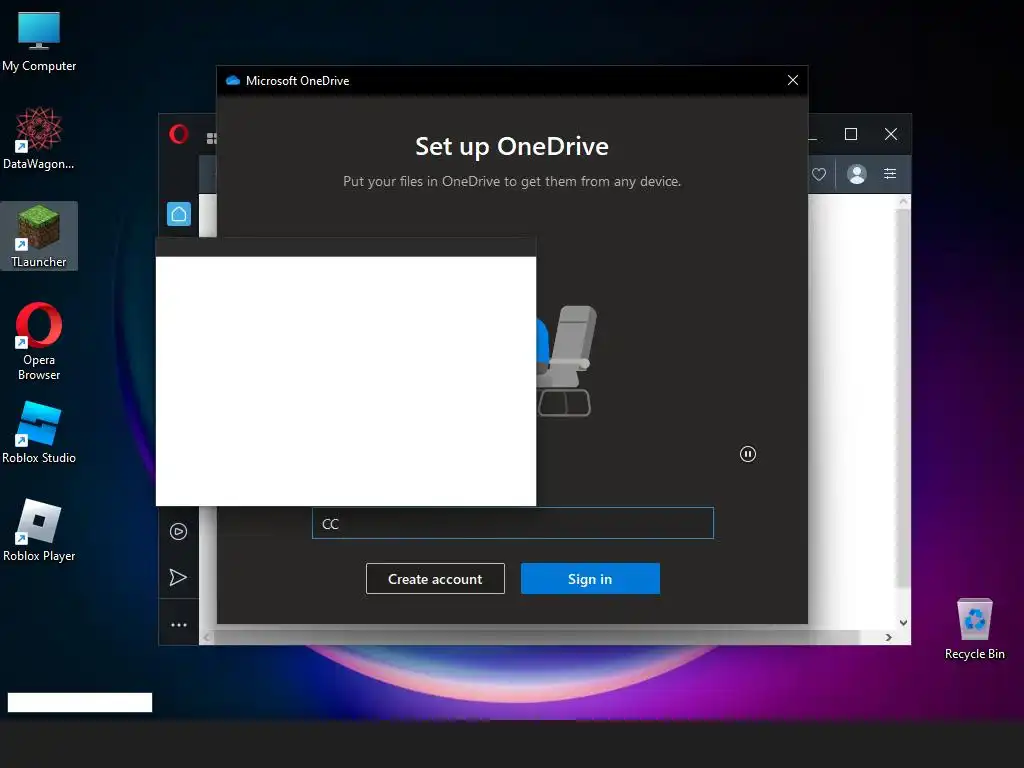Open Opera easy setup sliders icon
Screen dimensions: 1024x768
point(890,174)
